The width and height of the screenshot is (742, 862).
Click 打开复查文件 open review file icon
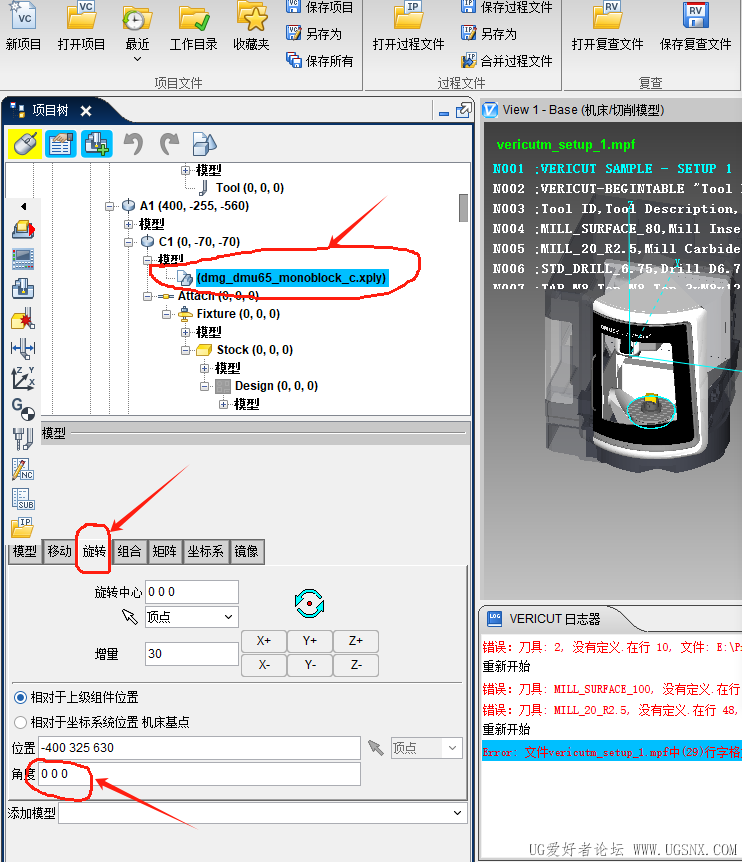click(607, 15)
